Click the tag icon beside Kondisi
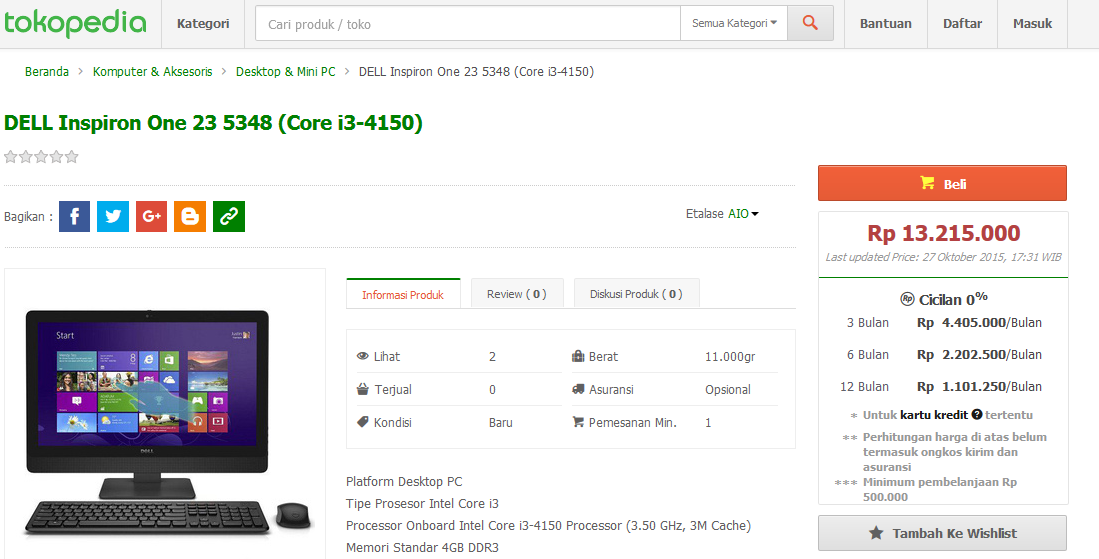 pos(362,422)
